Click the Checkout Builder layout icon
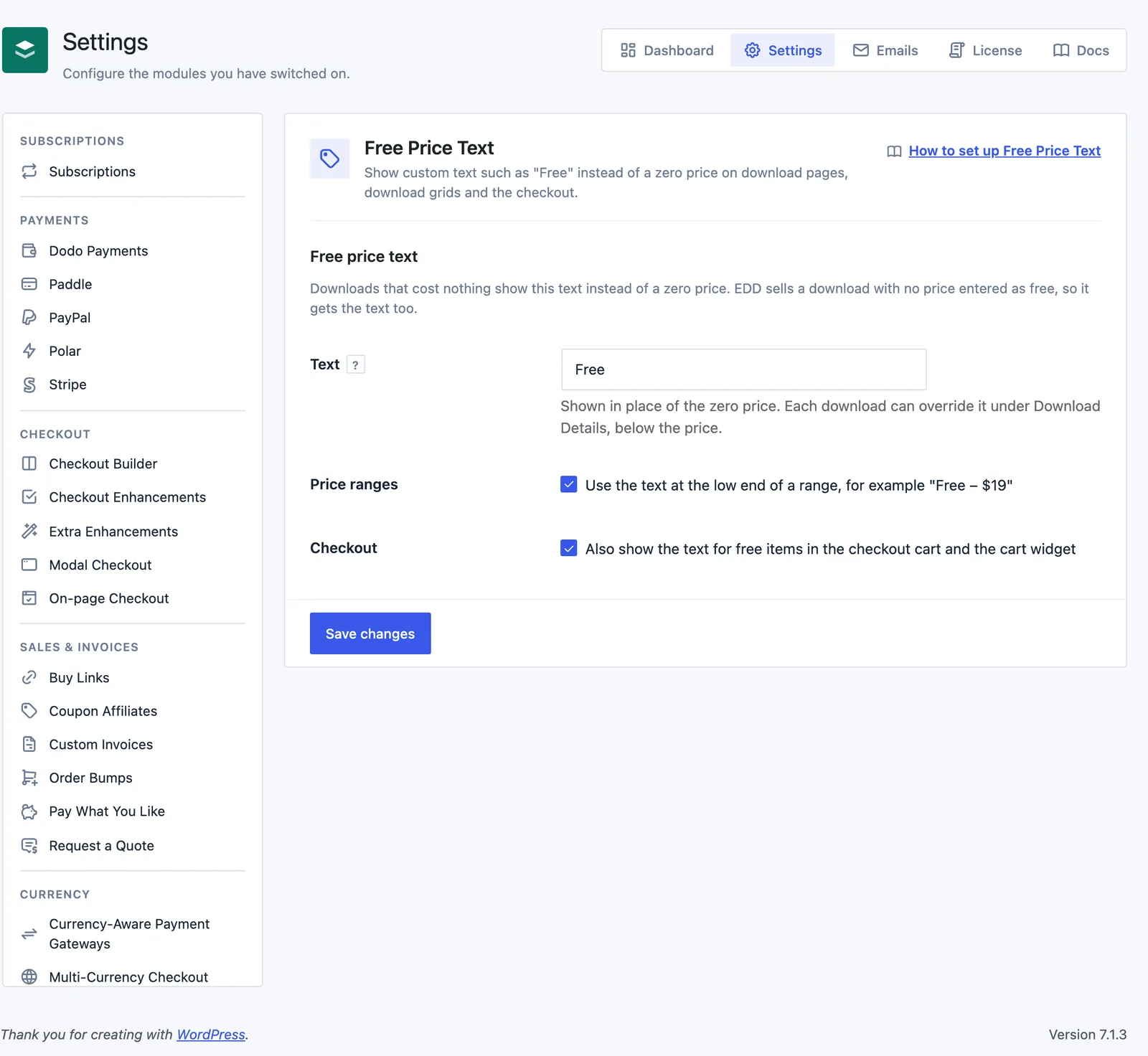Screen dimensions: 1148x1056 (29, 463)
